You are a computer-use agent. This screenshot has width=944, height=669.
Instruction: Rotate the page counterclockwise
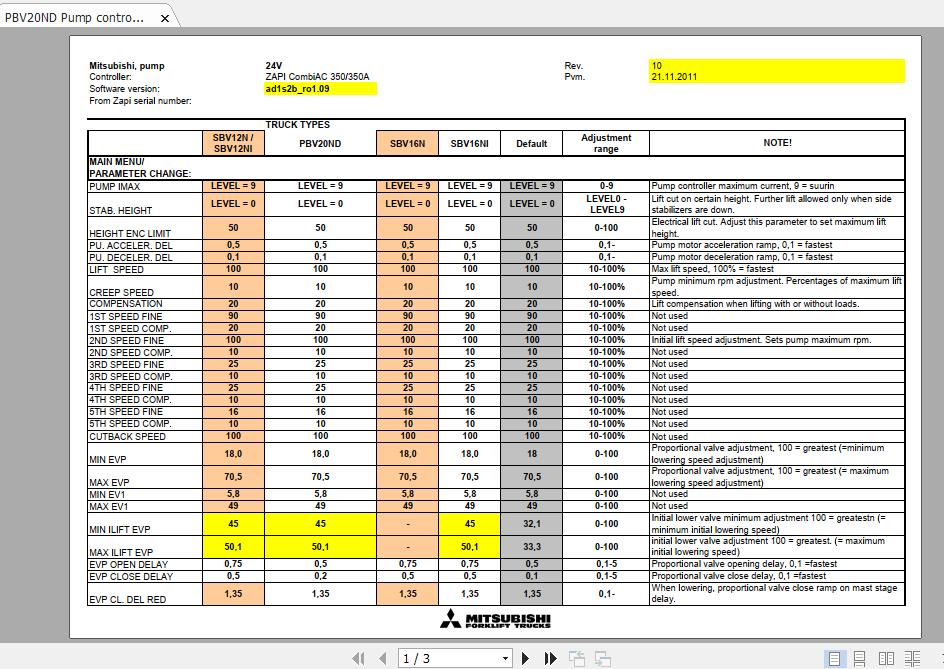(577, 658)
